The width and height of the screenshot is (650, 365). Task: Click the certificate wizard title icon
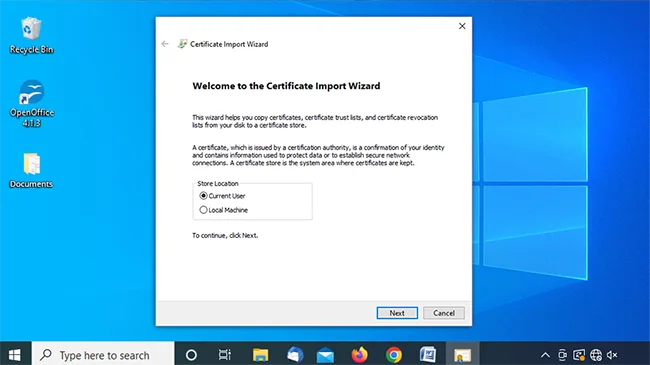click(182, 44)
